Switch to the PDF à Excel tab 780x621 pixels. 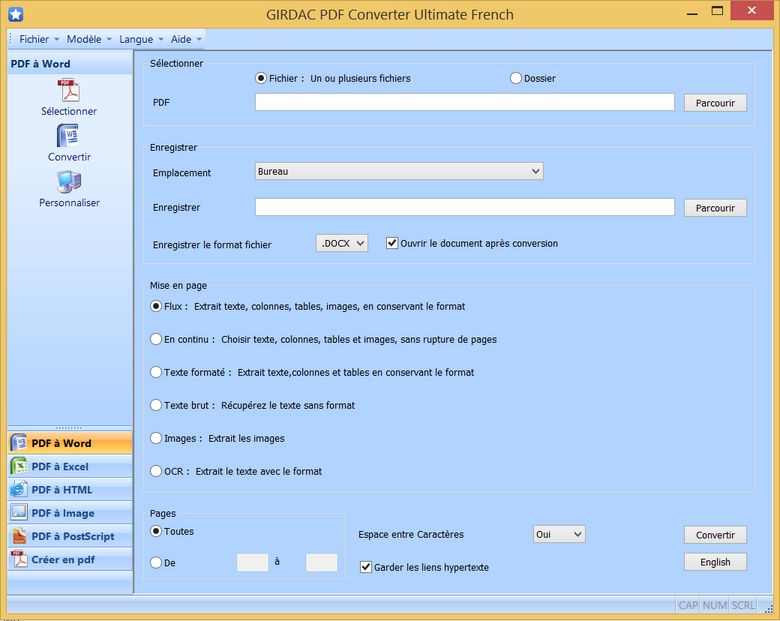pyautogui.click(x=70, y=466)
